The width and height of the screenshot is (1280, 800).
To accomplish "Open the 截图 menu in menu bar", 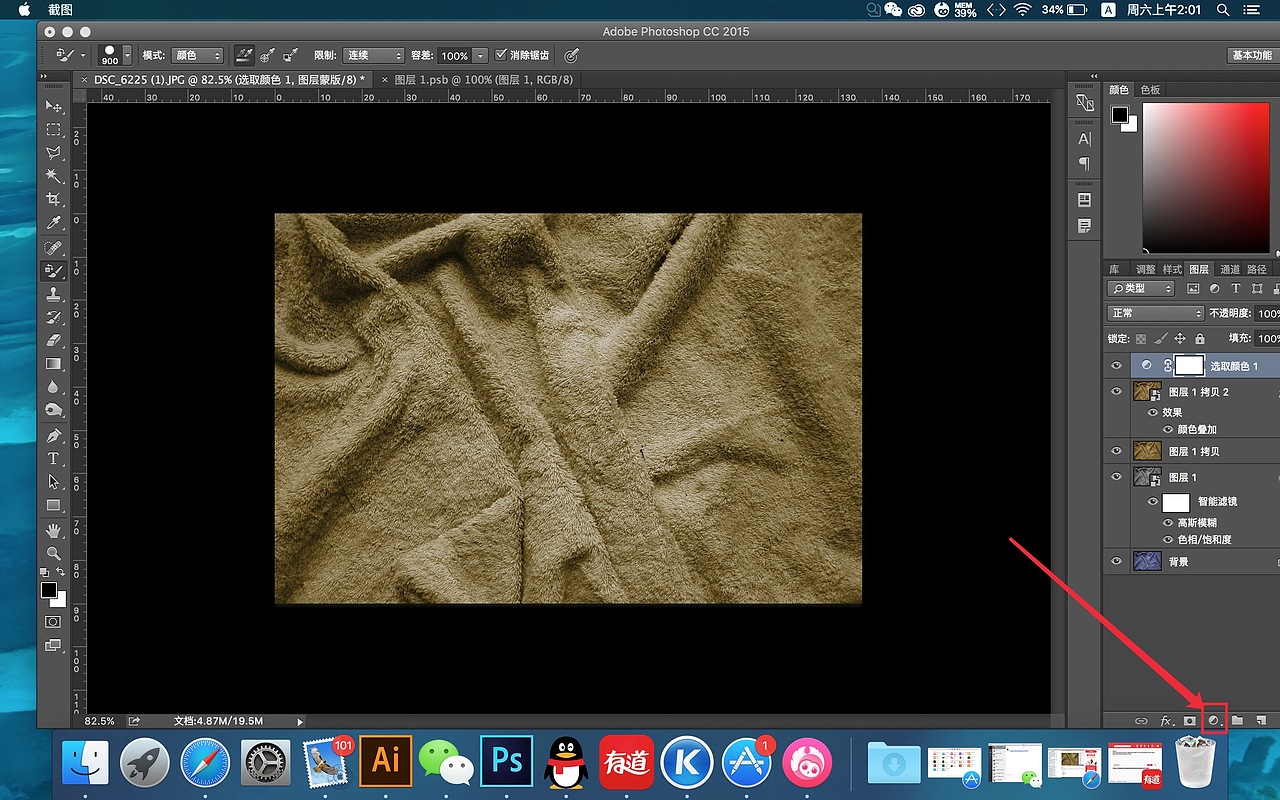I will point(60,10).
